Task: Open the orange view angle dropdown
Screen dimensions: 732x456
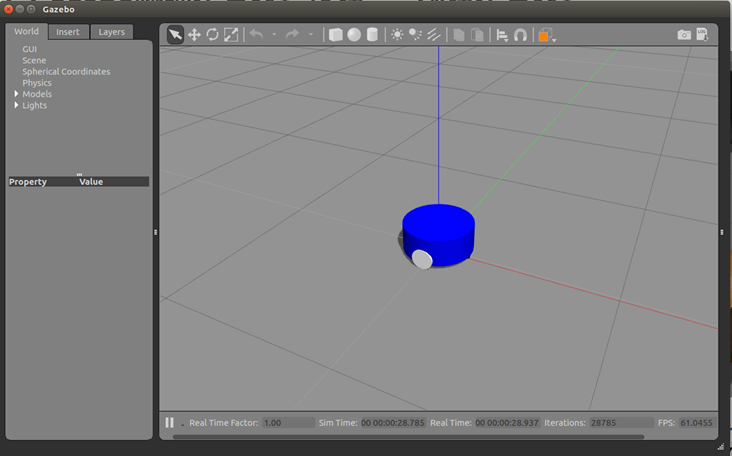Action: (x=547, y=35)
